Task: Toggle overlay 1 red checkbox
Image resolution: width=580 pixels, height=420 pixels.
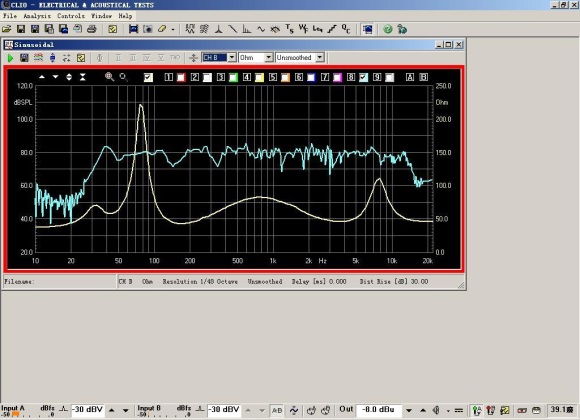Action: (x=181, y=77)
